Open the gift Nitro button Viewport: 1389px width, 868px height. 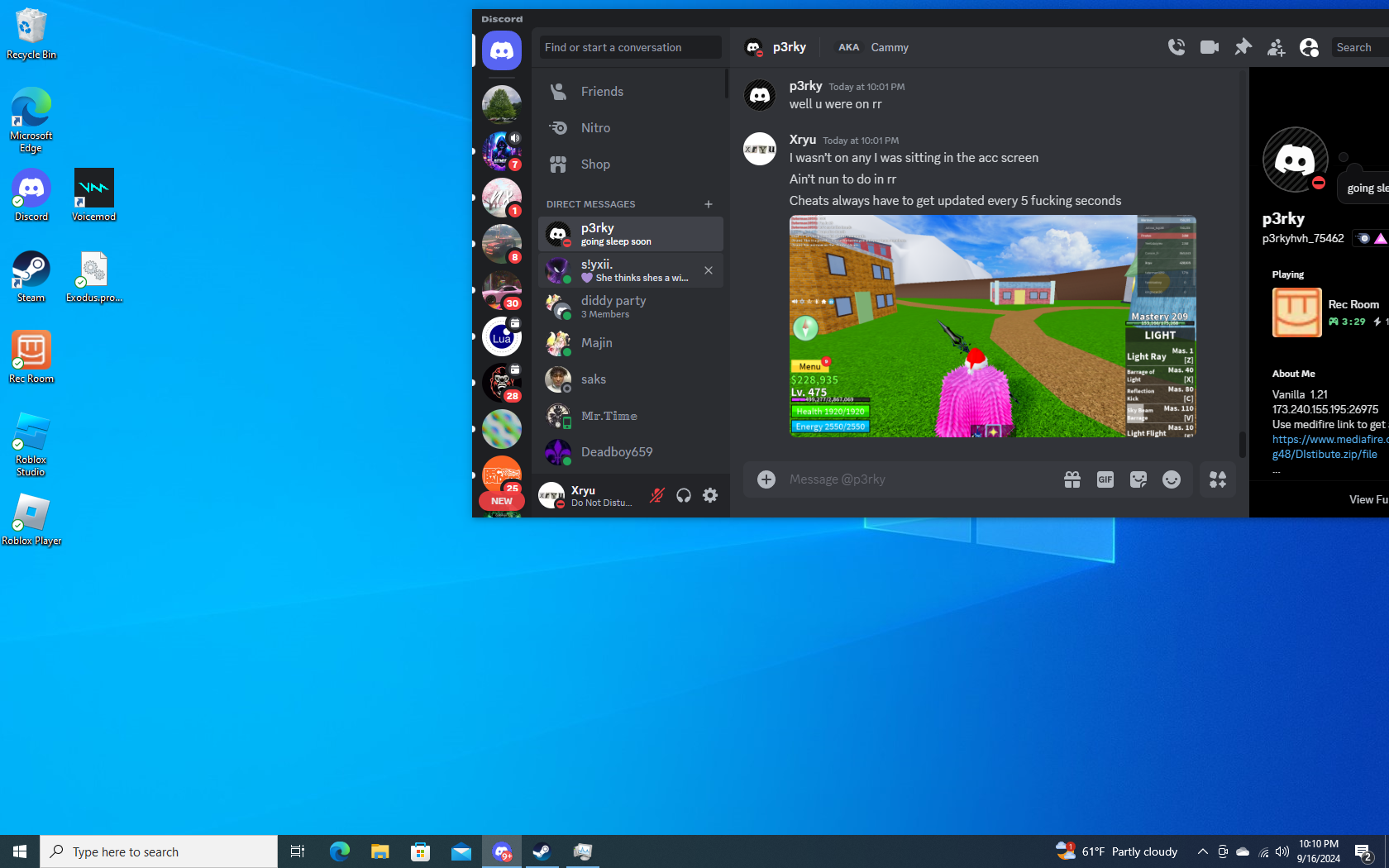pos(1072,479)
